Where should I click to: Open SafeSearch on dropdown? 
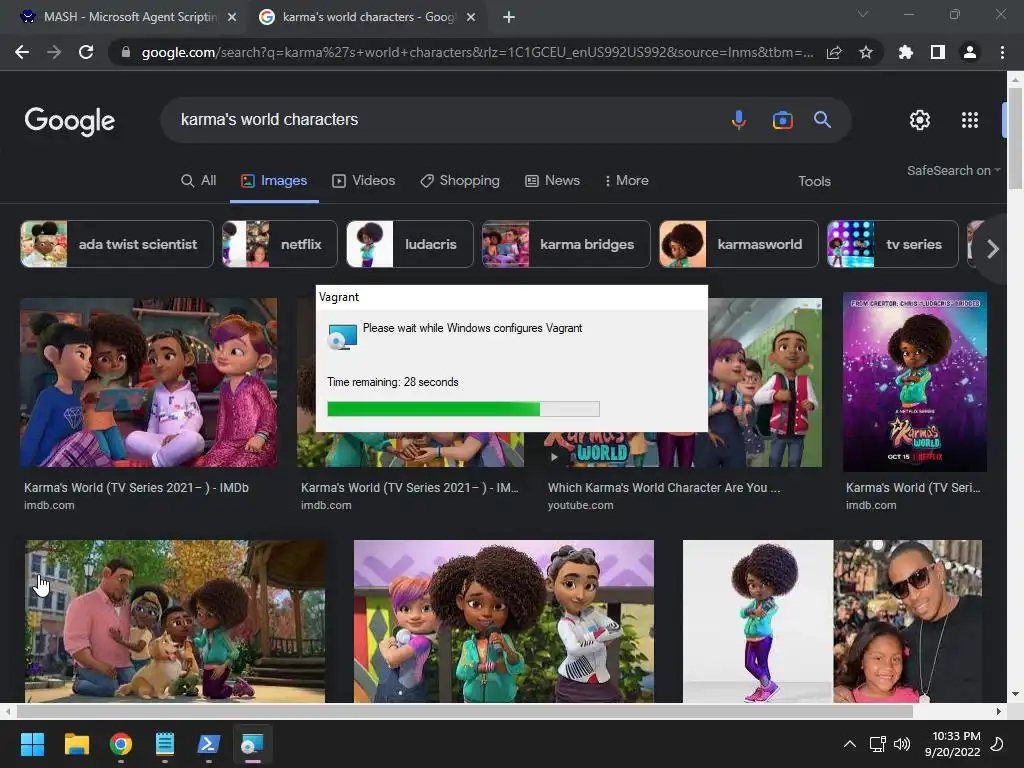coord(953,170)
